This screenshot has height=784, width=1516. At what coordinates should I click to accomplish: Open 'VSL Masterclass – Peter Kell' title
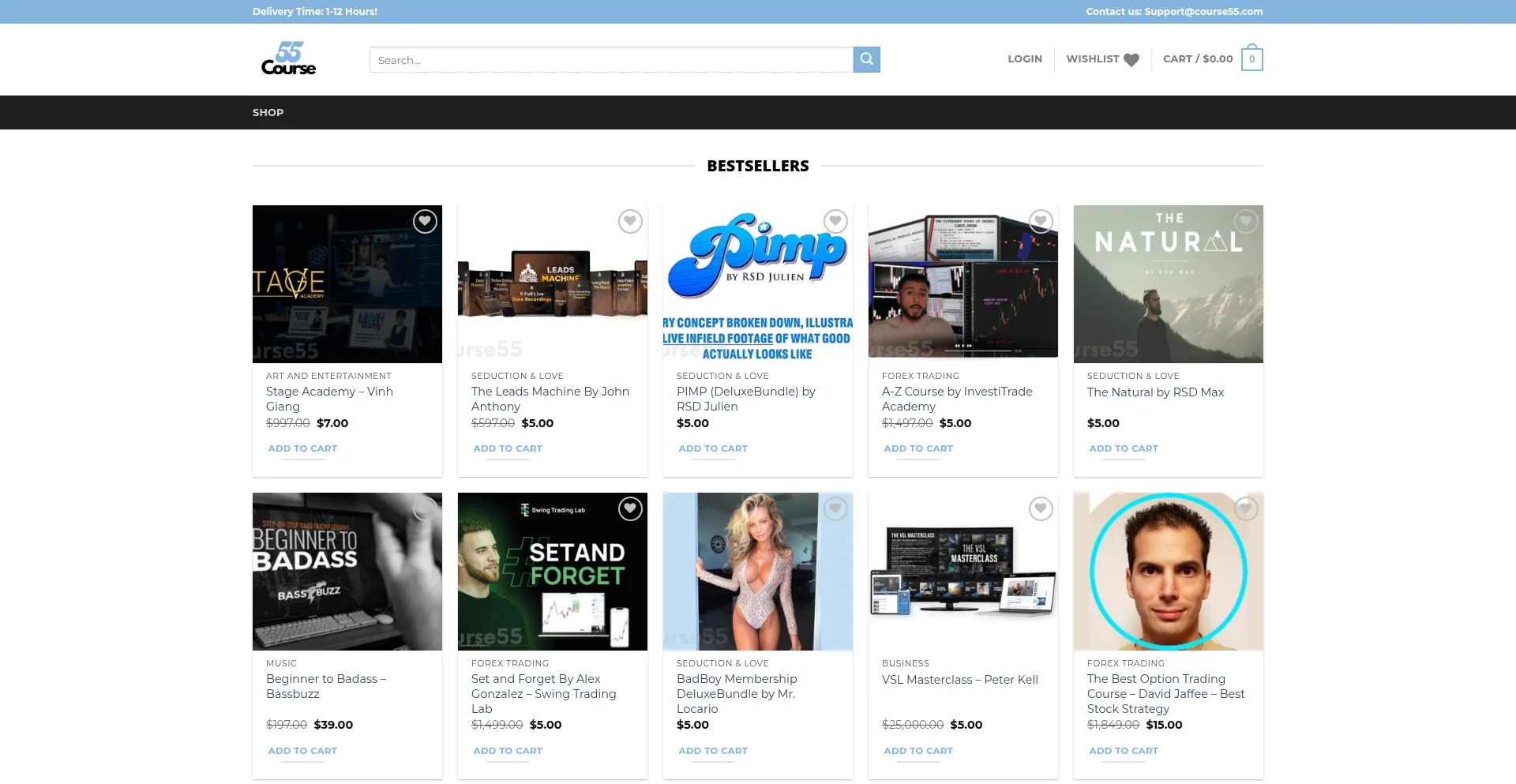click(960, 680)
